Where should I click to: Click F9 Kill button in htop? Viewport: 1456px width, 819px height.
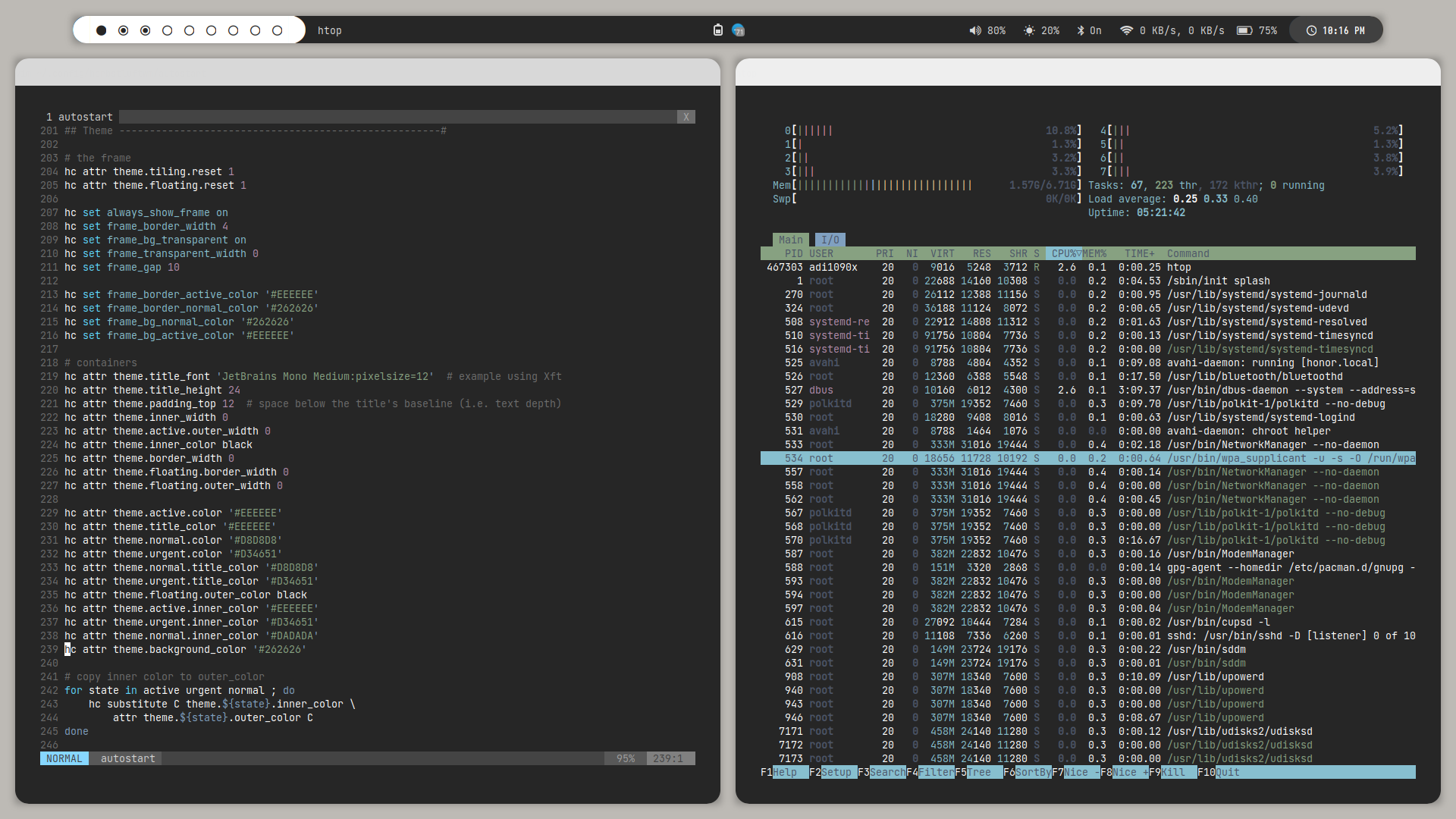click(x=1172, y=772)
